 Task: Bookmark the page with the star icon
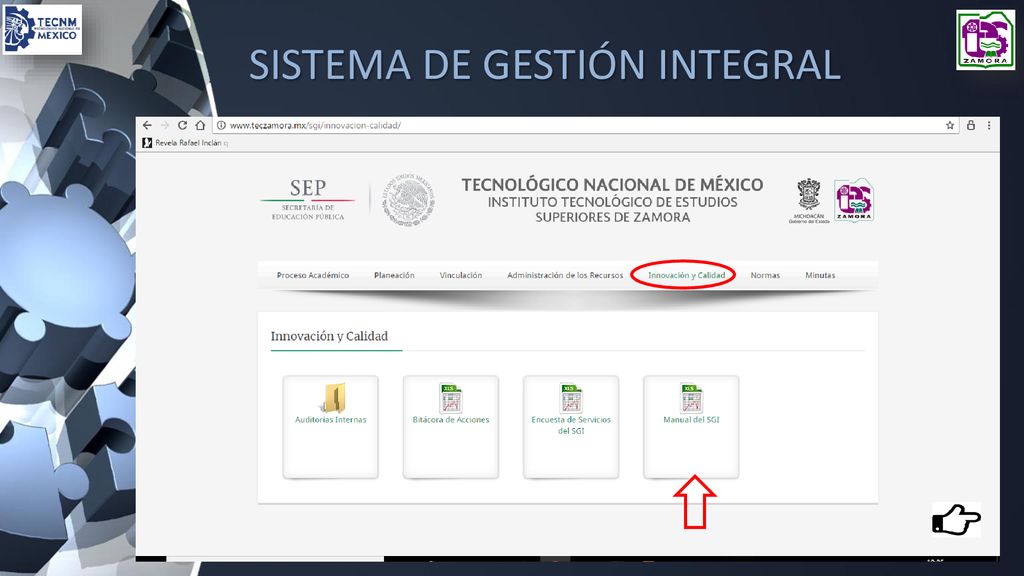[950, 125]
